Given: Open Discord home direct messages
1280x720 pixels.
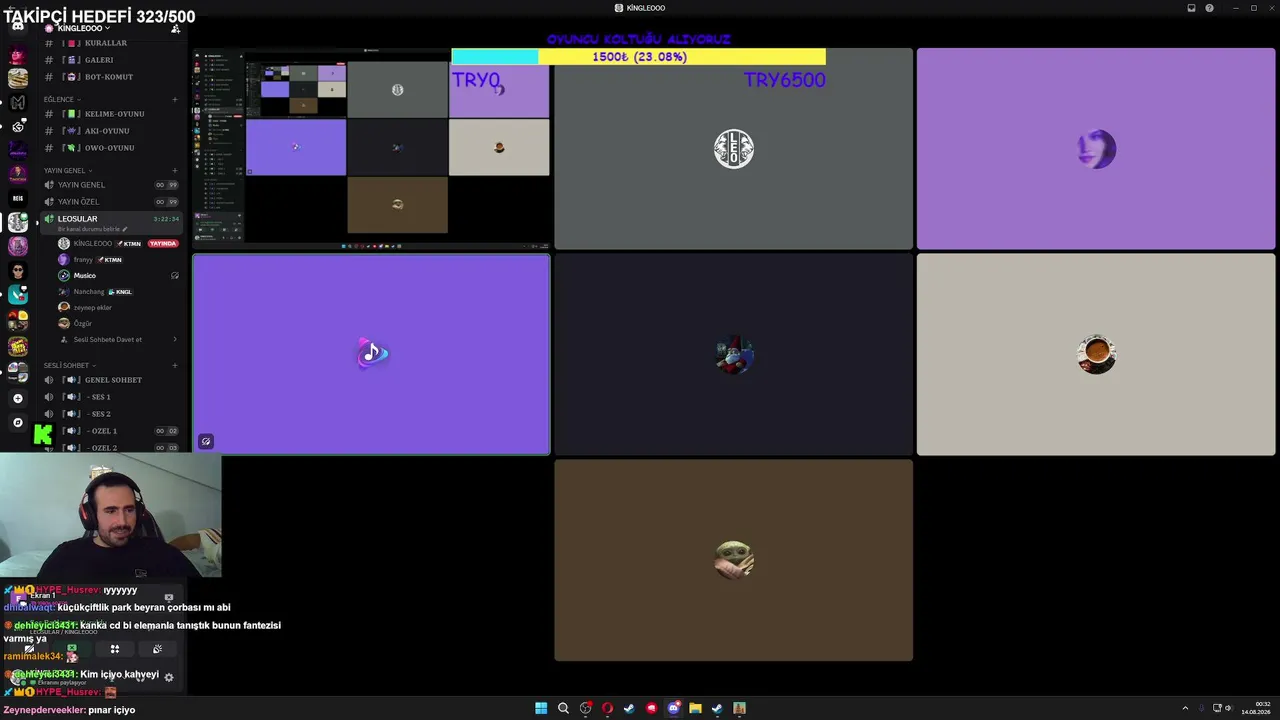Looking at the screenshot, I should [x=18, y=27].
